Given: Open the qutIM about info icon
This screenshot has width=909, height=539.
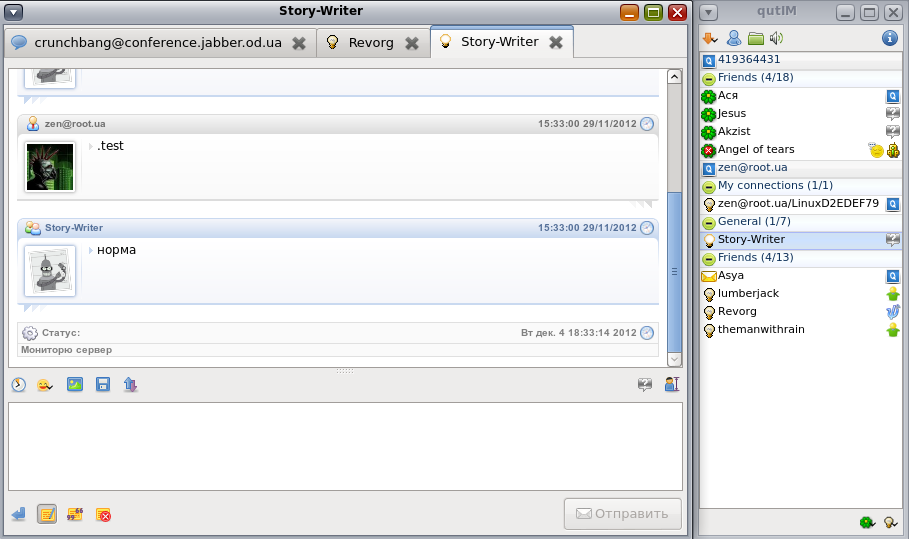Looking at the screenshot, I should coord(890,38).
